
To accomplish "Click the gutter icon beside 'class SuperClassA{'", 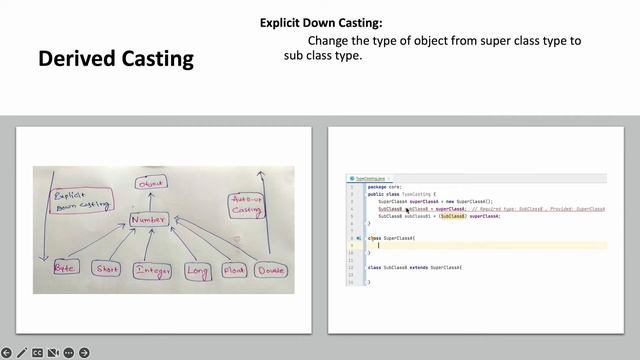I will click(358, 238).
